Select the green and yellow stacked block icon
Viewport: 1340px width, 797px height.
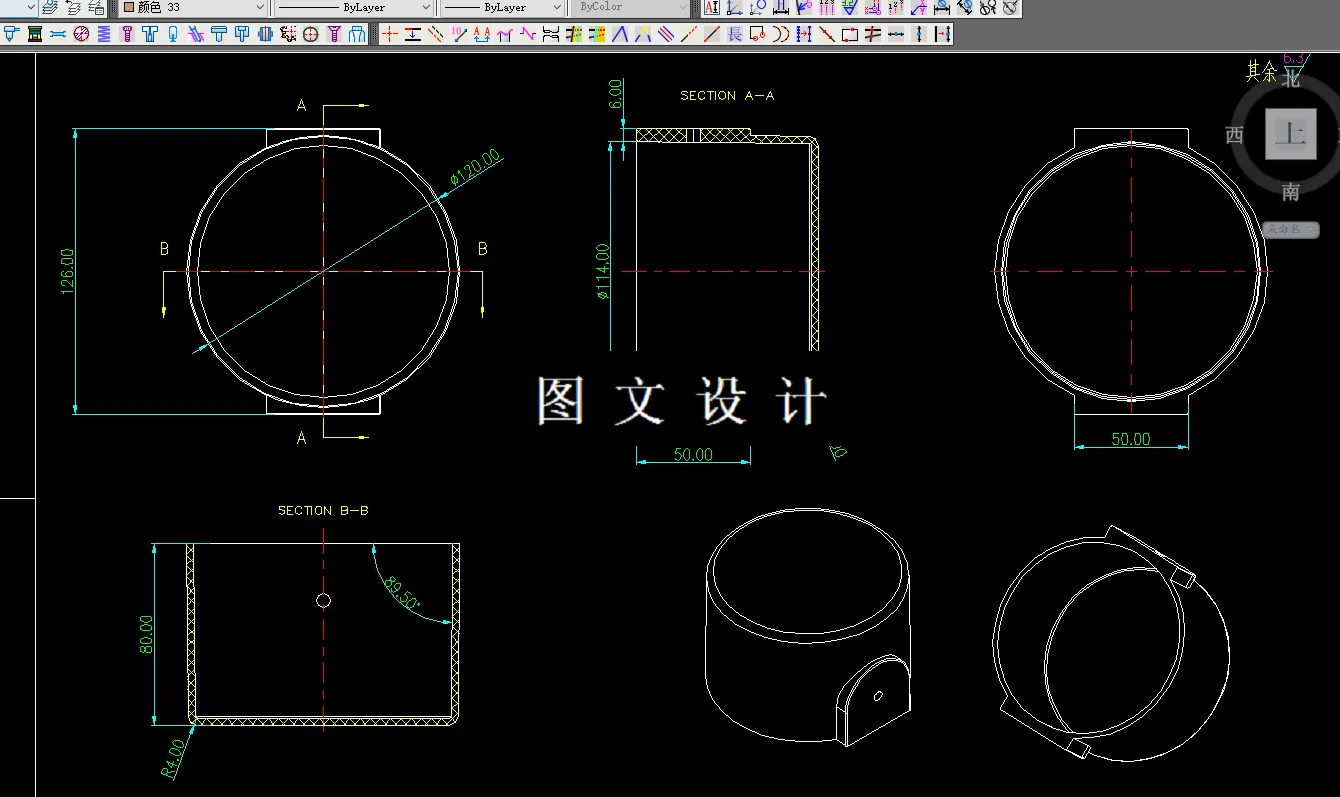pos(34,34)
